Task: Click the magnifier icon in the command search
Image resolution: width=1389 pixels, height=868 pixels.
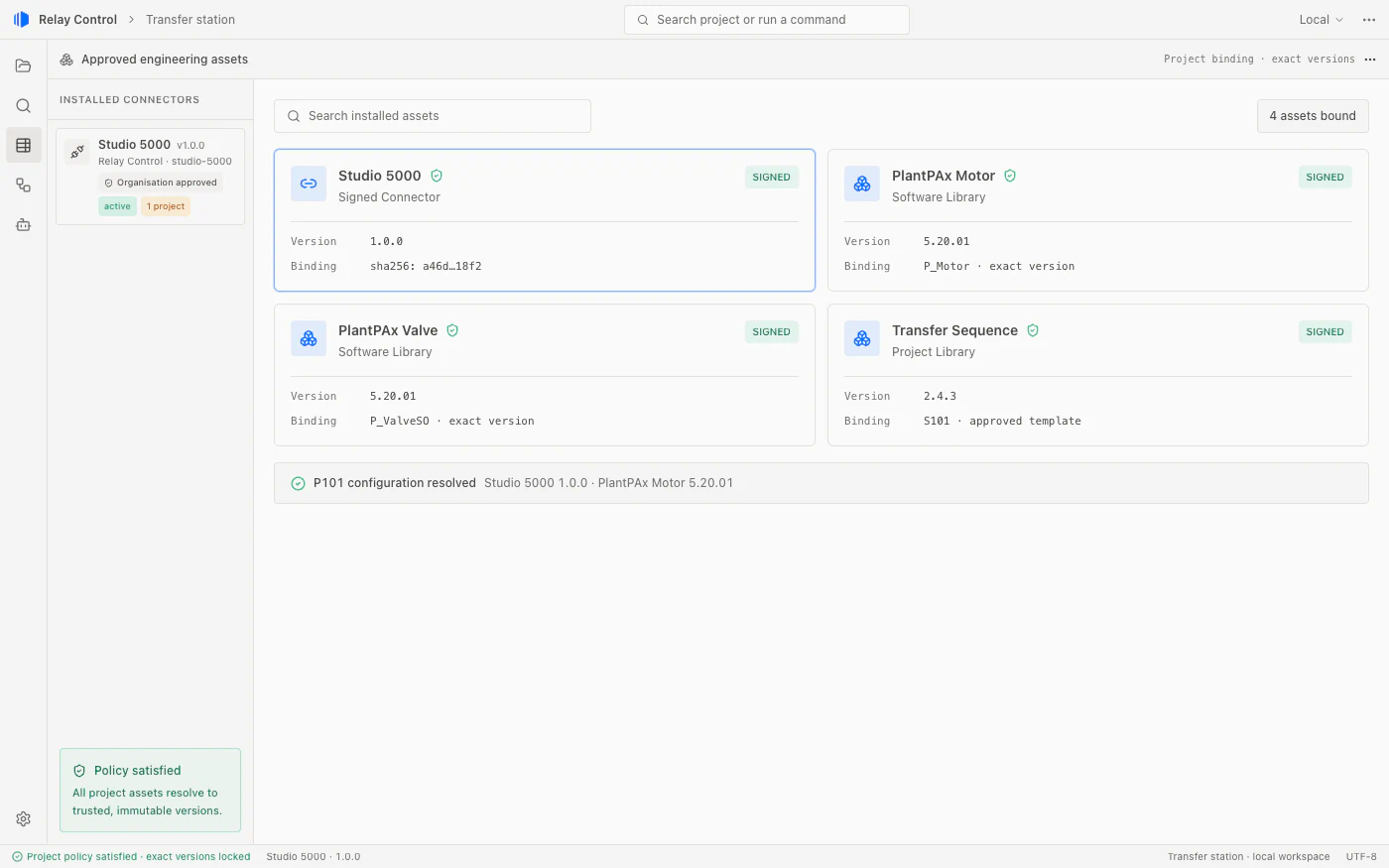Action: coord(643,20)
